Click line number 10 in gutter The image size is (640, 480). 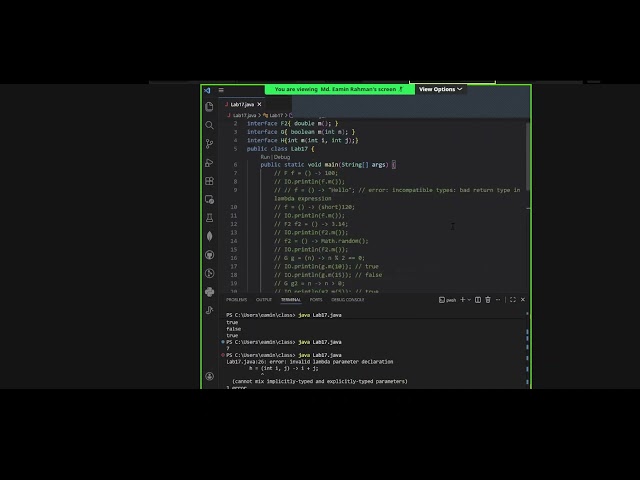point(234,207)
